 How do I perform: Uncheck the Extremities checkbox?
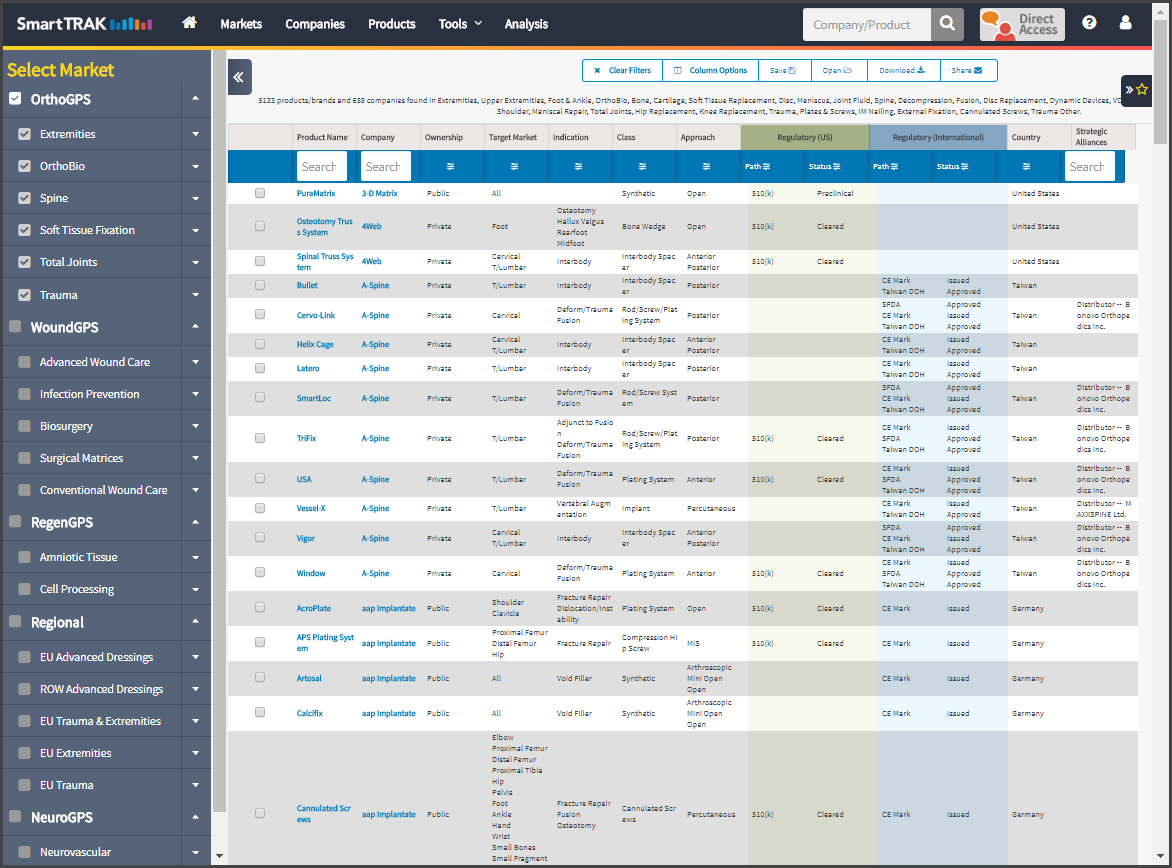pos(25,134)
